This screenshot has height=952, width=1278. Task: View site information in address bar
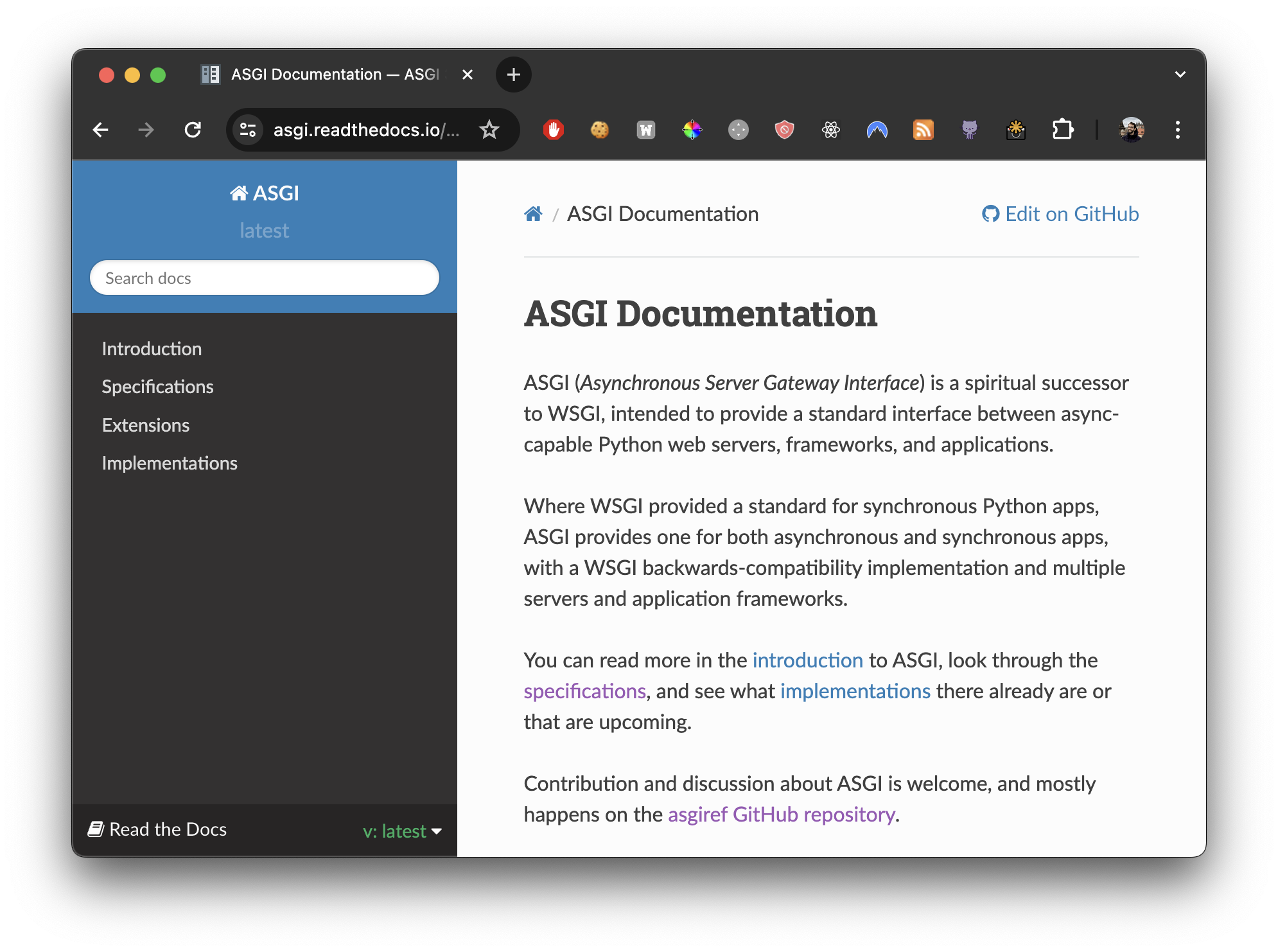pos(248,130)
